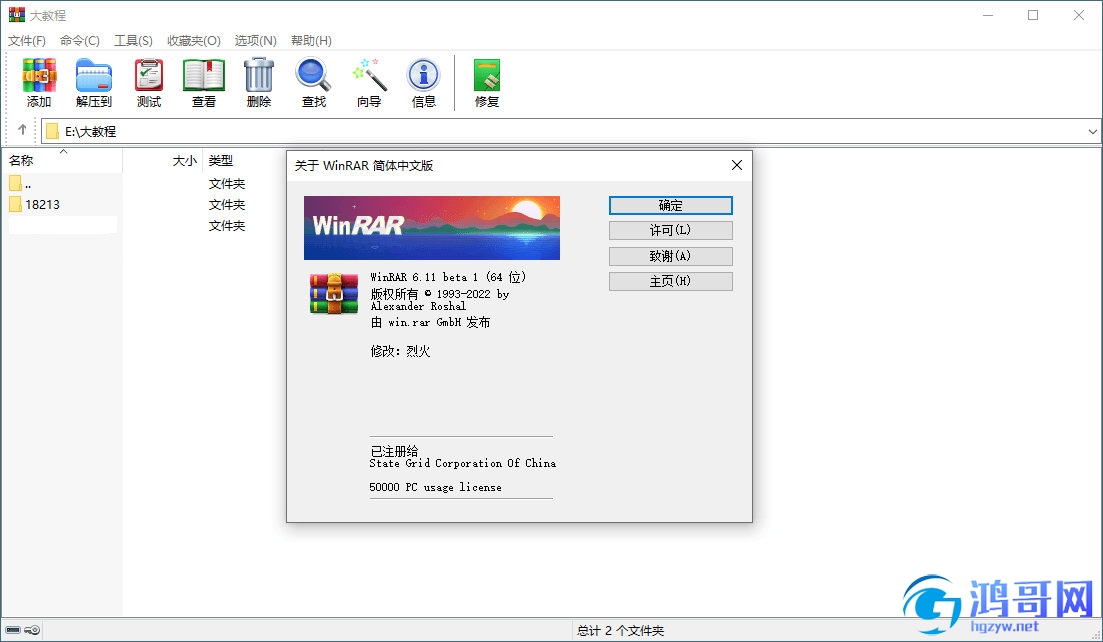Open the Commands (命令) menu
Viewport: 1103px width, 642px height.
click(x=79, y=41)
